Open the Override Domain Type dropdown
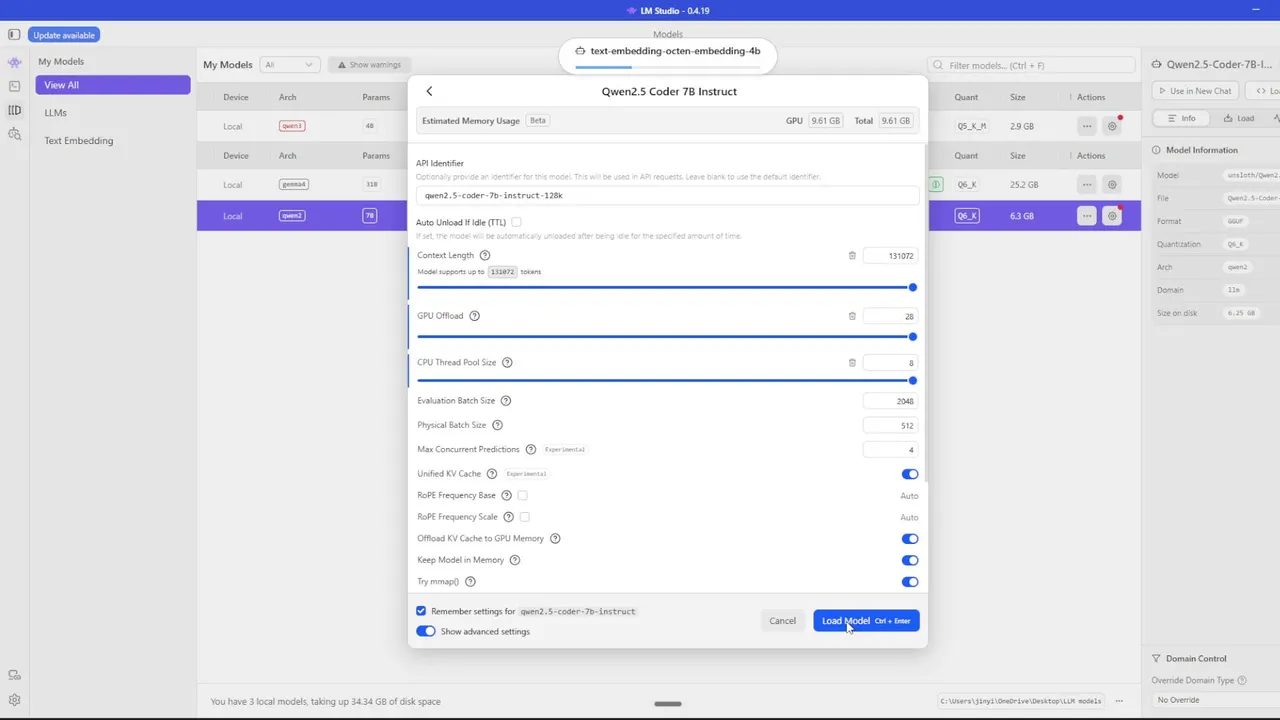The image size is (1280, 720). [1215, 700]
